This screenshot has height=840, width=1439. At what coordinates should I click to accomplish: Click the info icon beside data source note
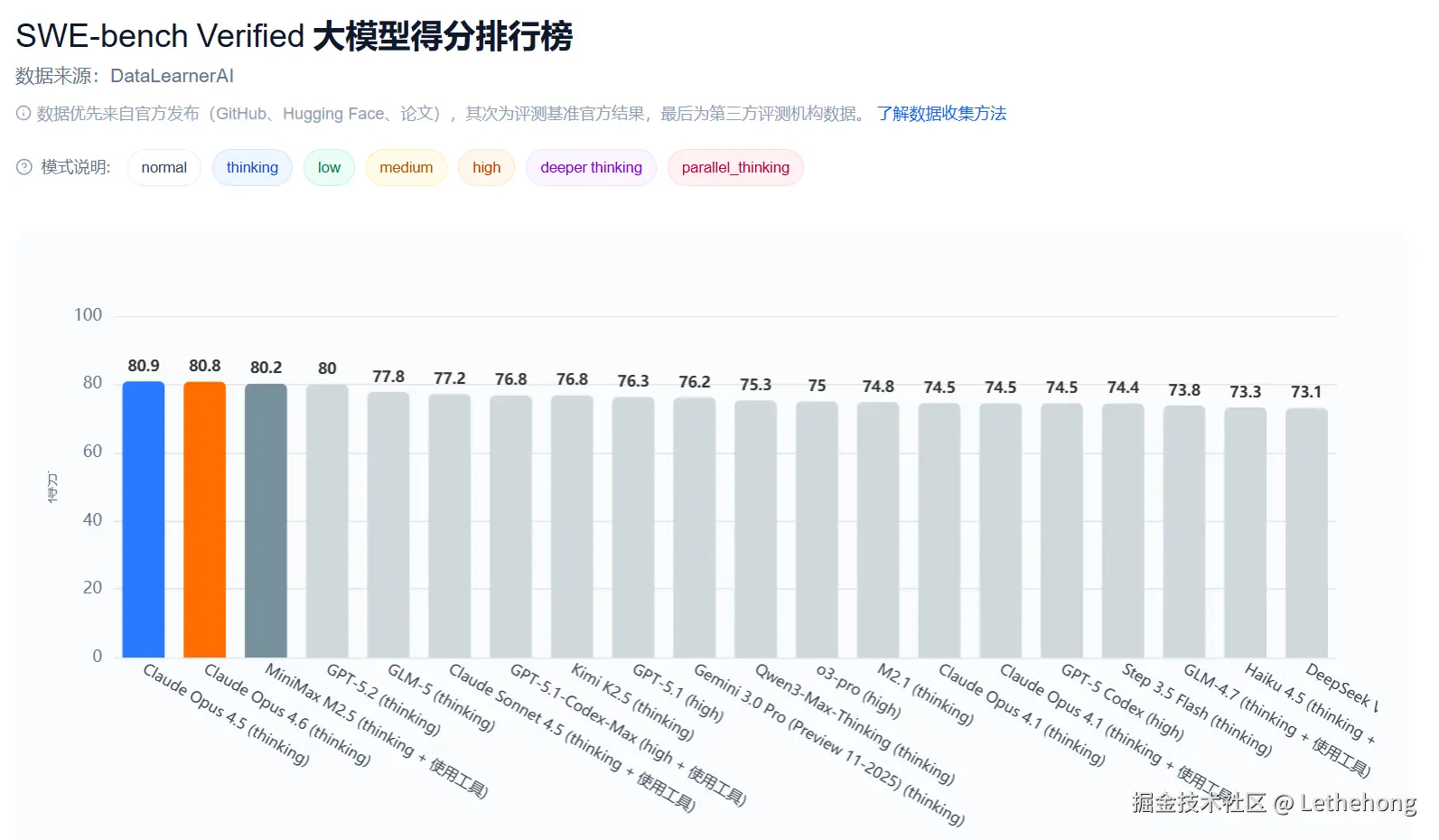tap(23, 114)
